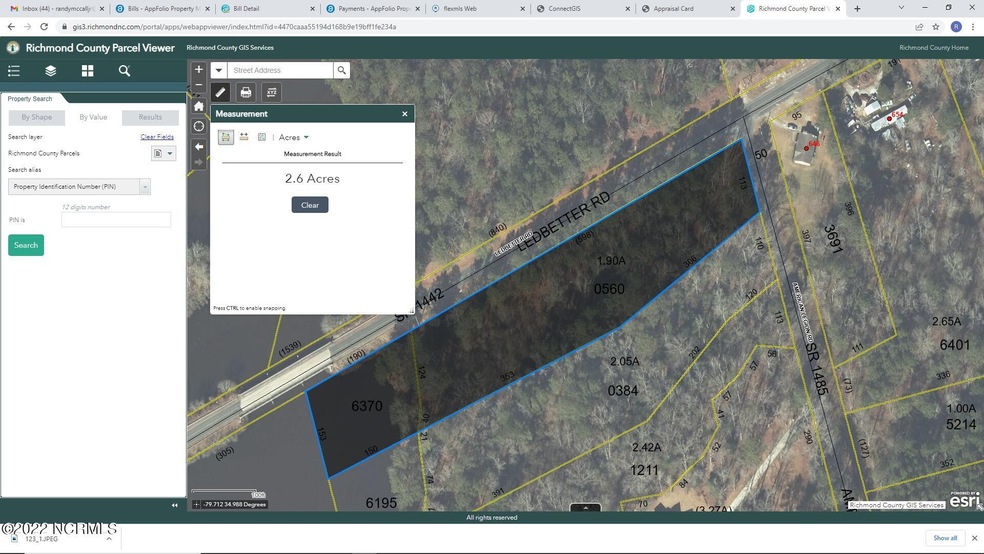Open the Print widget icon

[246, 92]
